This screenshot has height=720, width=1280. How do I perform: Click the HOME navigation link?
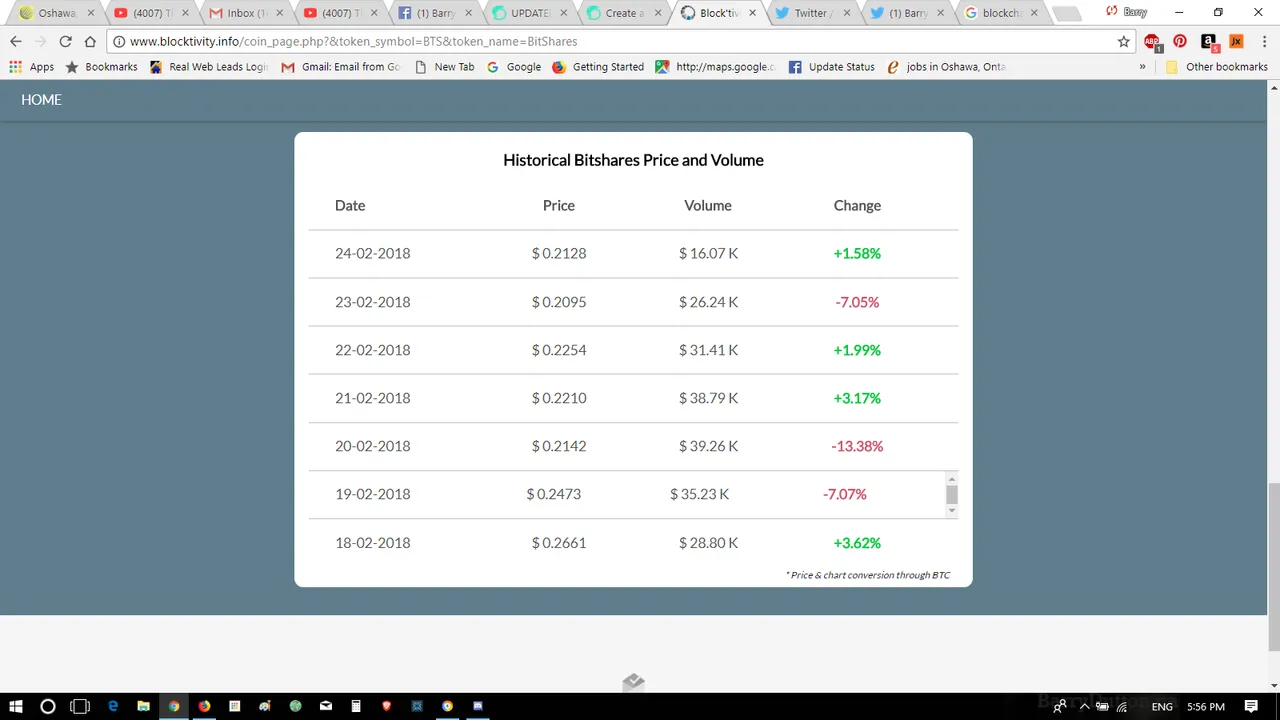click(x=41, y=100)
